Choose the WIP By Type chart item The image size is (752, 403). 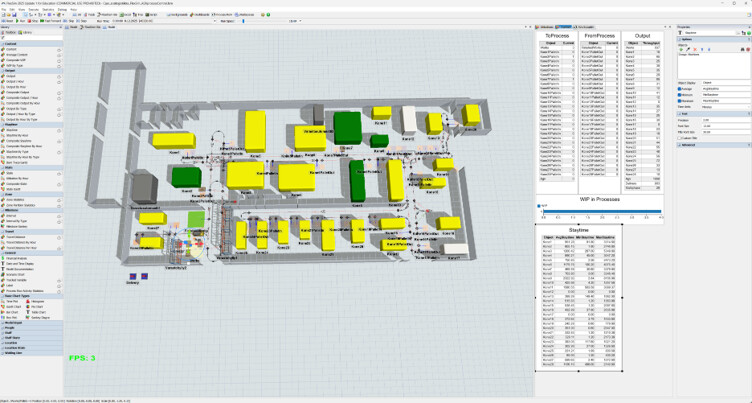coord(14,65)
